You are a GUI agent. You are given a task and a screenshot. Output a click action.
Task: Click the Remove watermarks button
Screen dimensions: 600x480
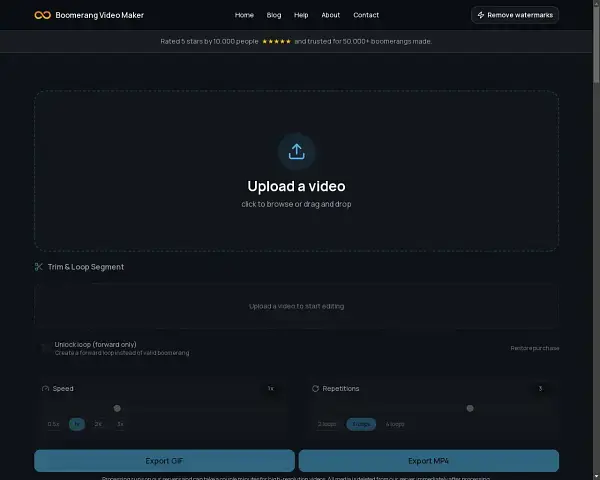click(x=515, y=15)
